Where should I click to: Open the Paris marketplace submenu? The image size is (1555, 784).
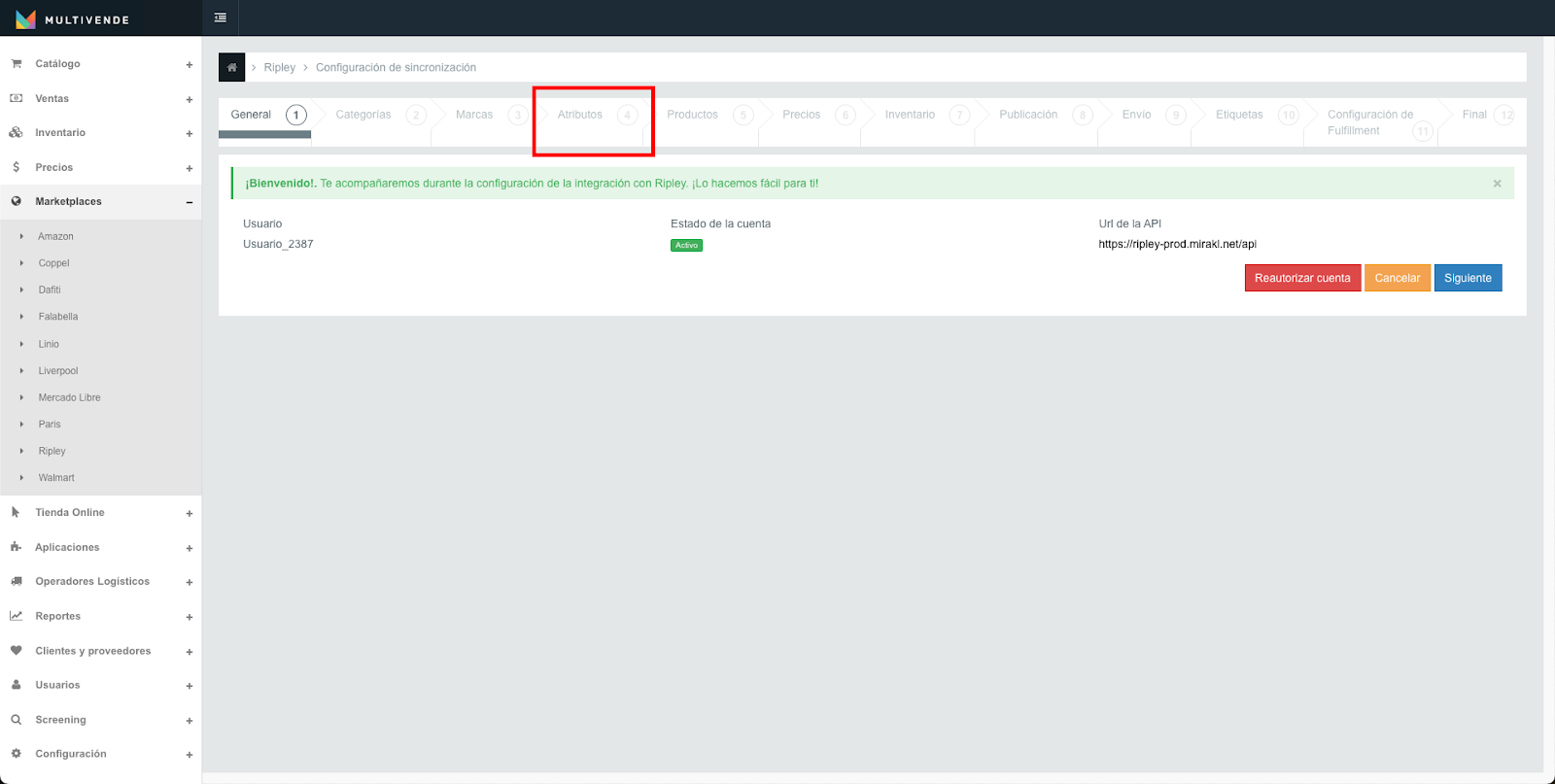tap(50, 425)
